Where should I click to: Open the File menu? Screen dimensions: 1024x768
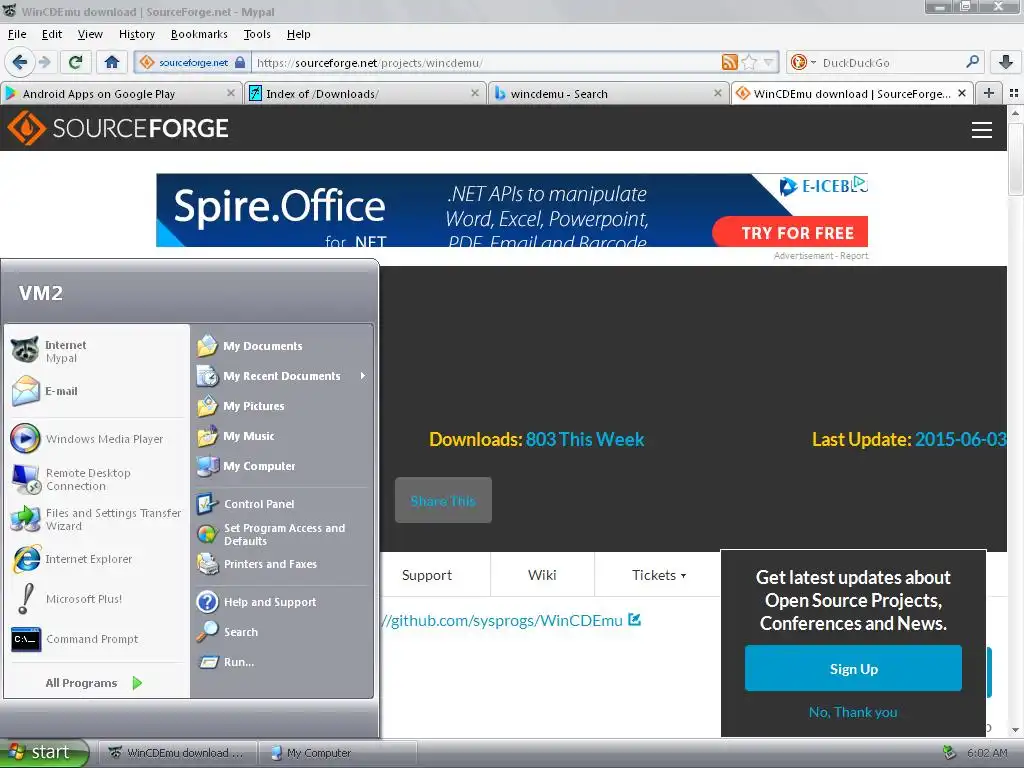[17, 34]
